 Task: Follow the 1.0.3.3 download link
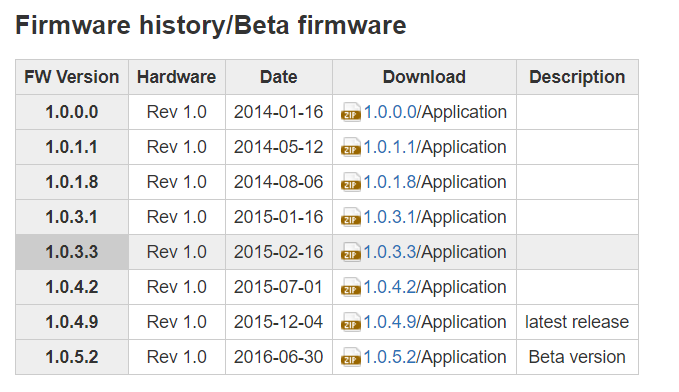(390, 253)
